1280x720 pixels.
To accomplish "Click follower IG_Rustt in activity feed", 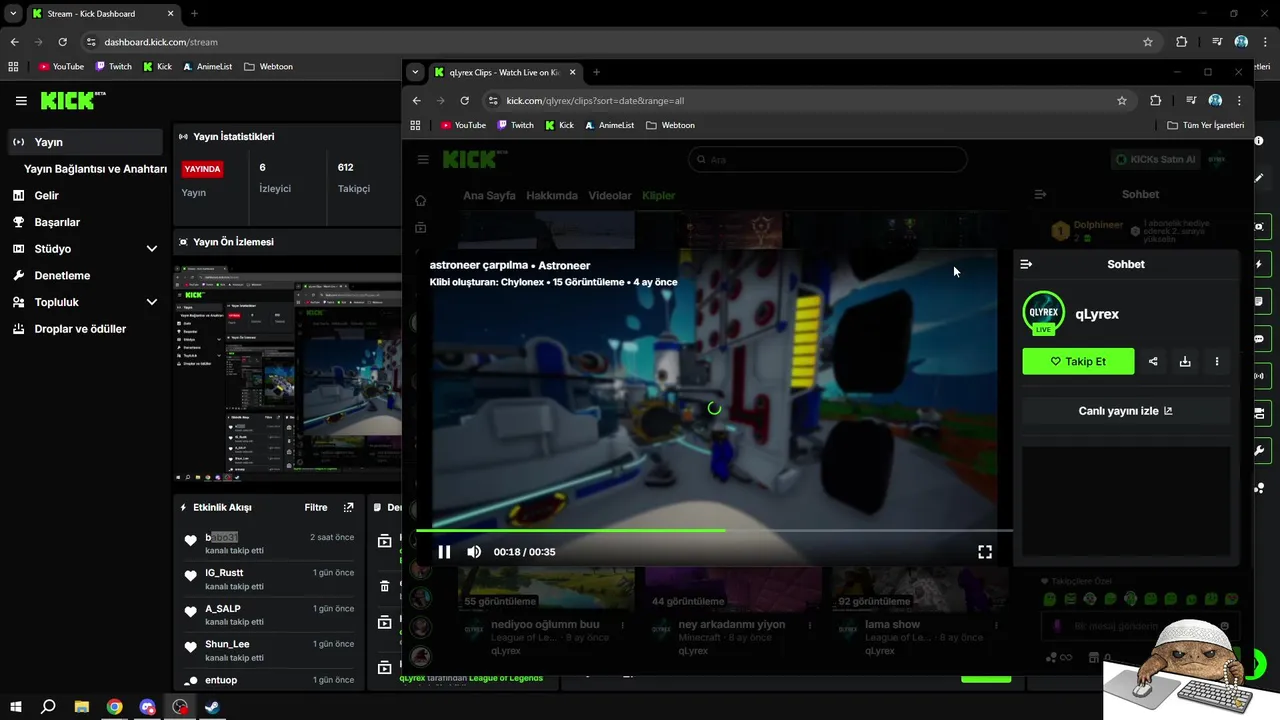I will [224, 573].
